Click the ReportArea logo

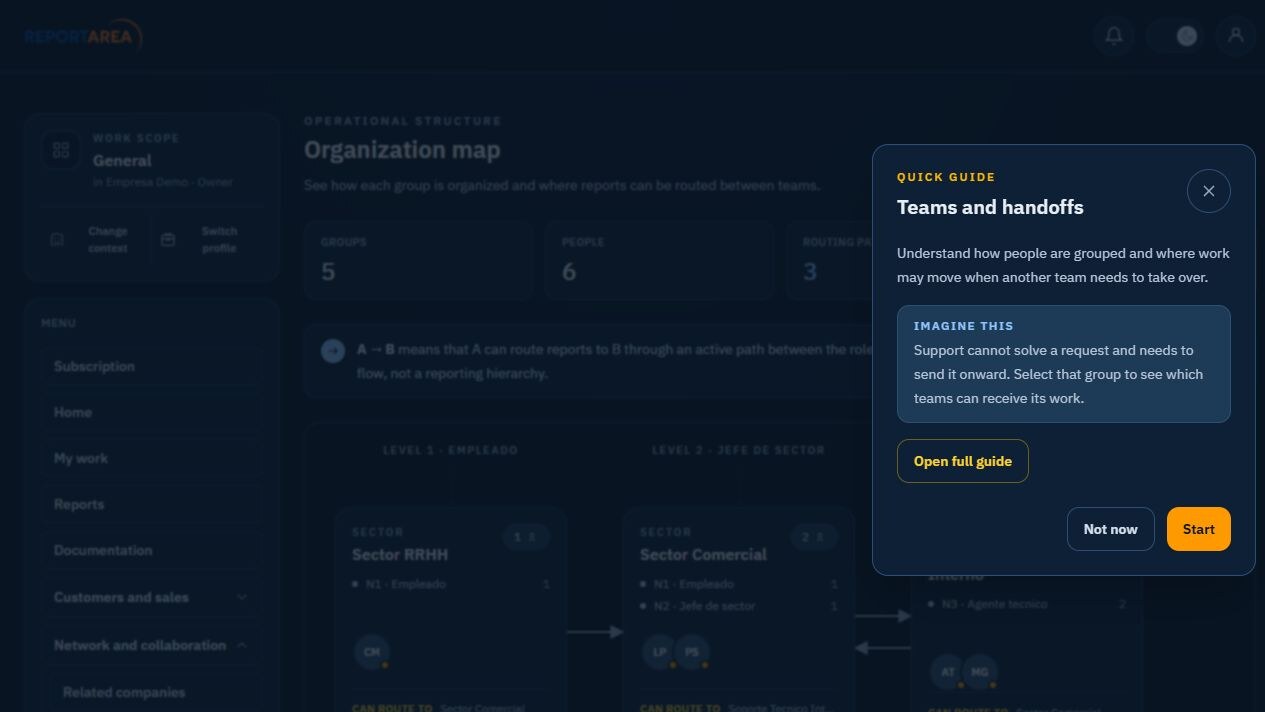click(83, 37)
